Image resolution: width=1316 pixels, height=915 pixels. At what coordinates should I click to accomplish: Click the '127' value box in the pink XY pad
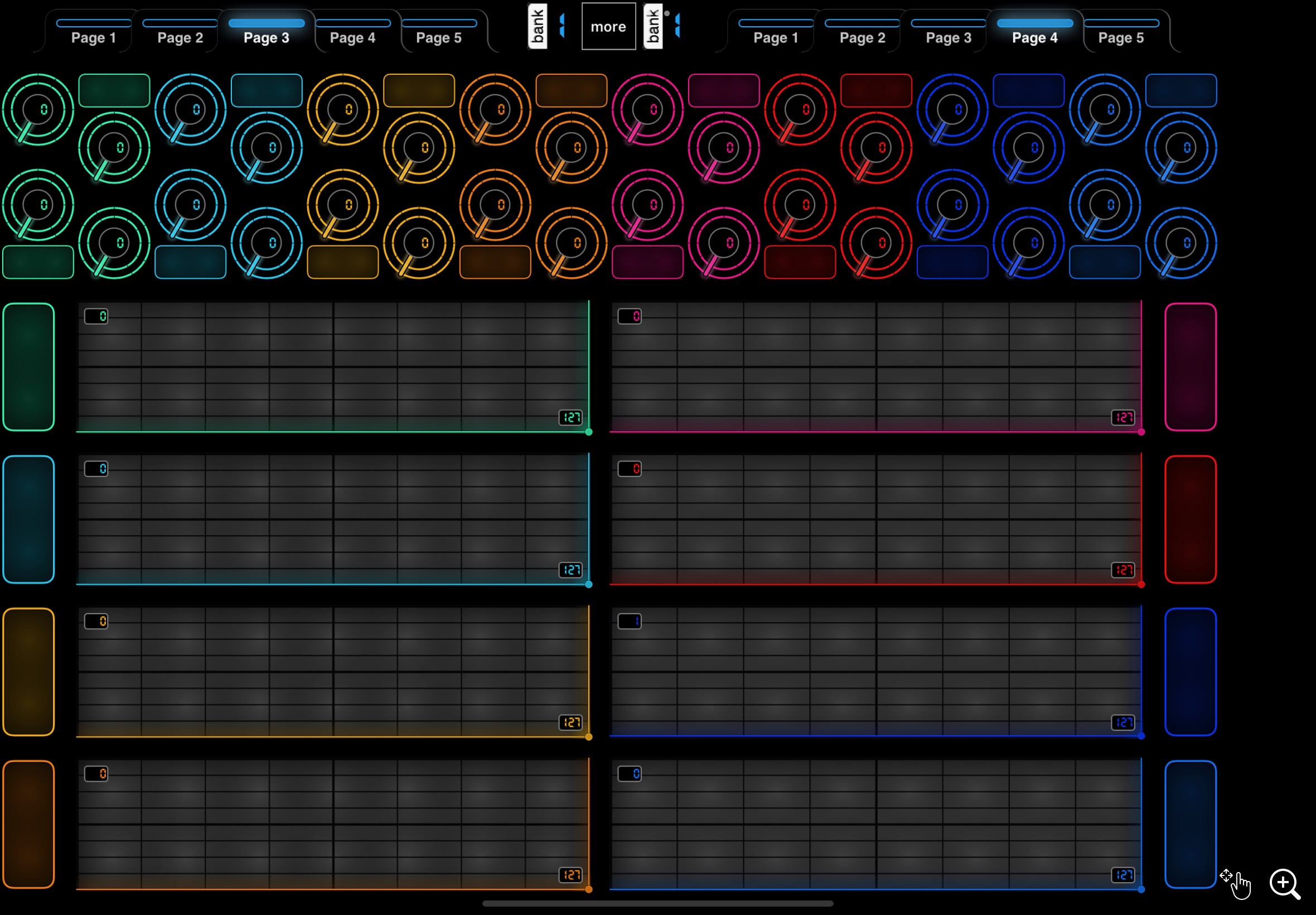pos(1123,417)
